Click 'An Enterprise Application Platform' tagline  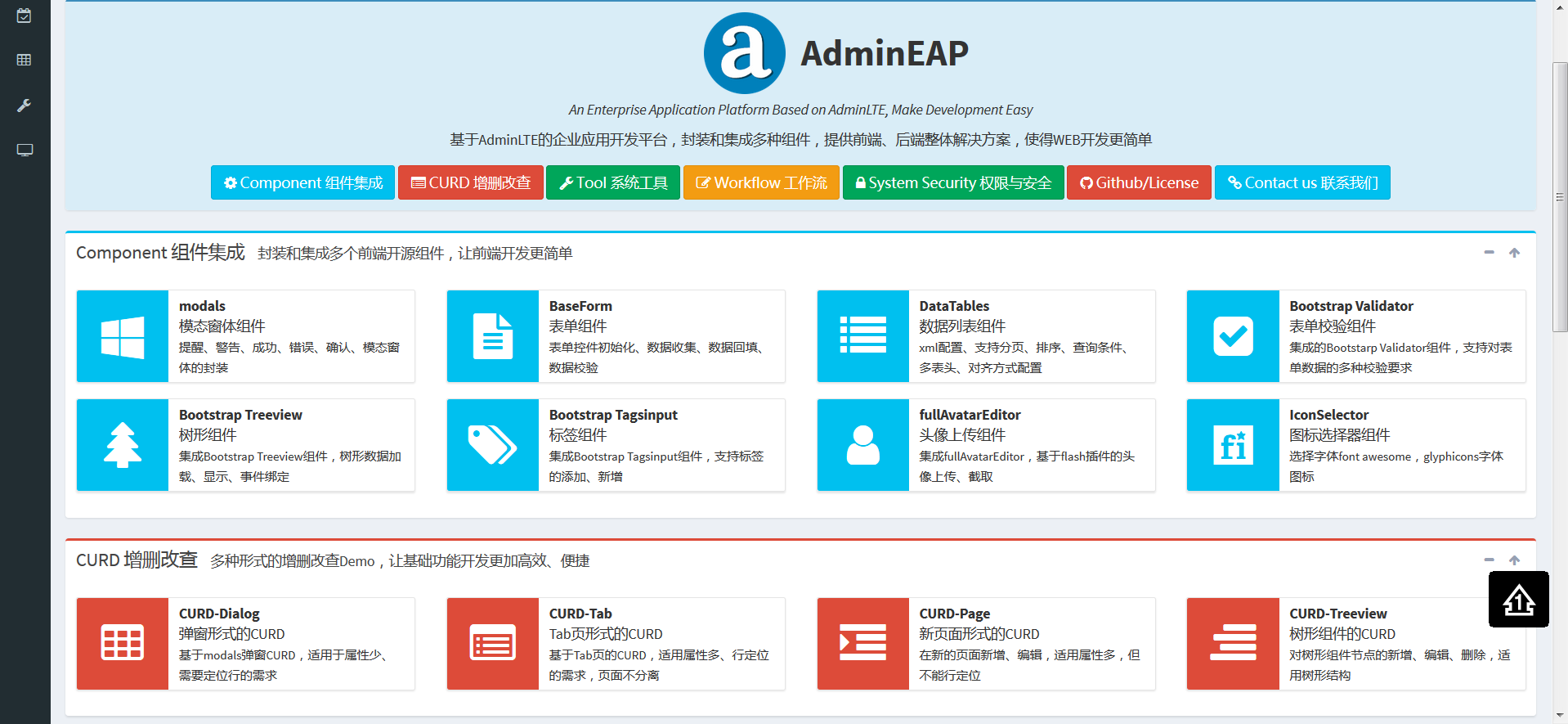(x=801, y=110)
